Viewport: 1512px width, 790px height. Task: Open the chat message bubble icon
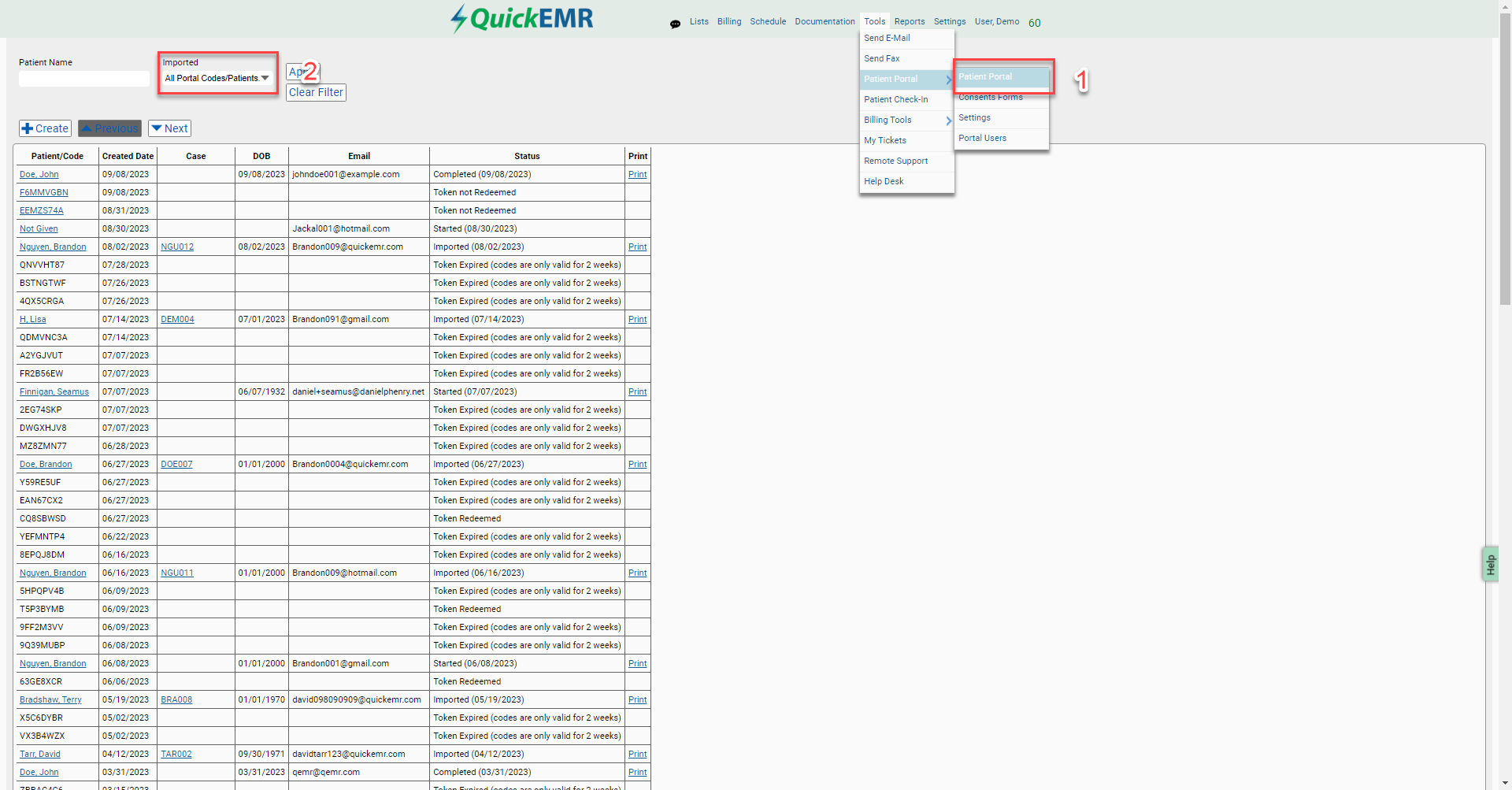[675, 24]
